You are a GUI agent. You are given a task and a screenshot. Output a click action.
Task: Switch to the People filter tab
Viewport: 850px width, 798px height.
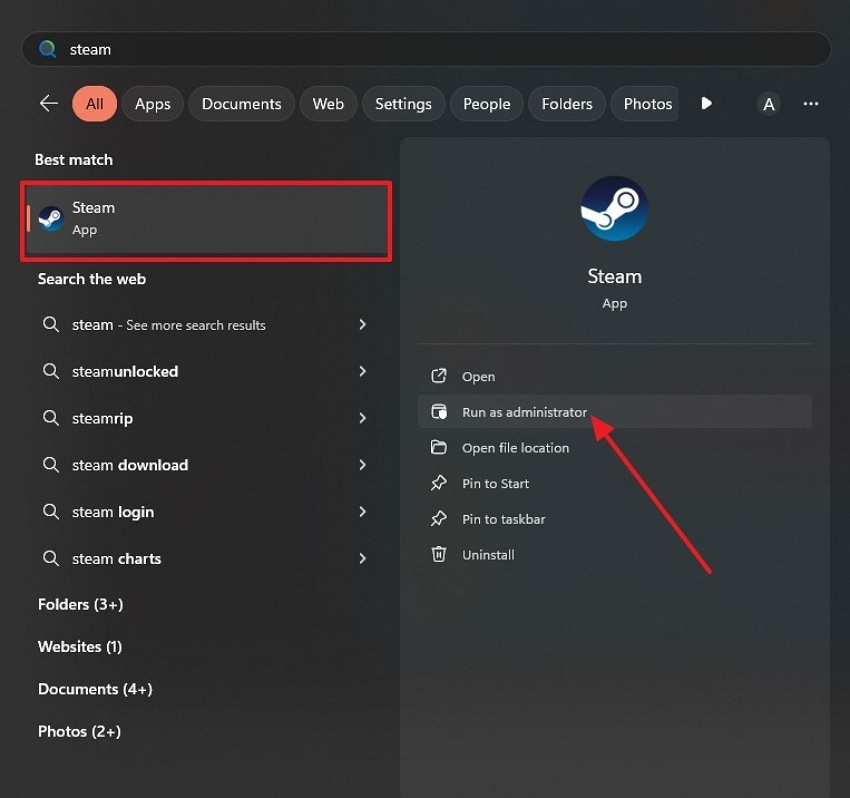tap(486, 104)
